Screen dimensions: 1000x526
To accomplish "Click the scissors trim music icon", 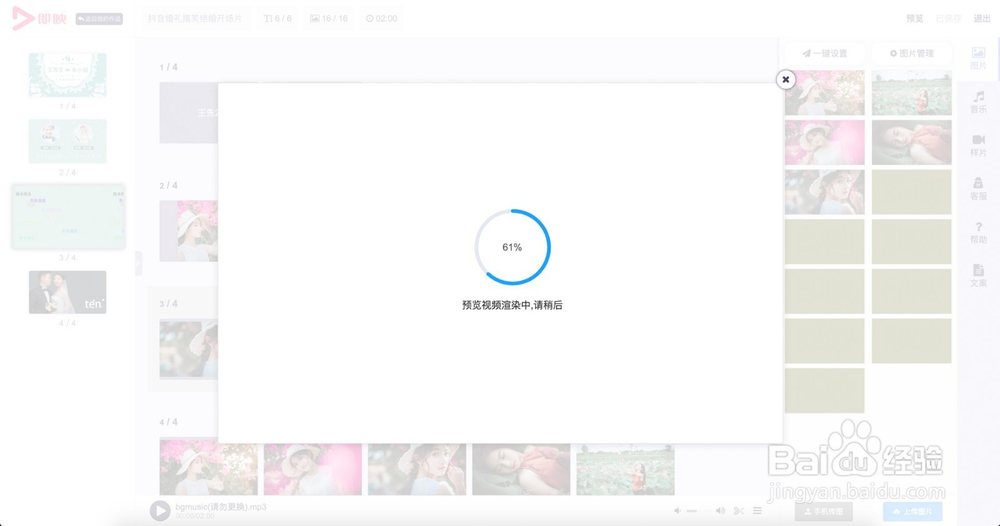I will (739, 511).
